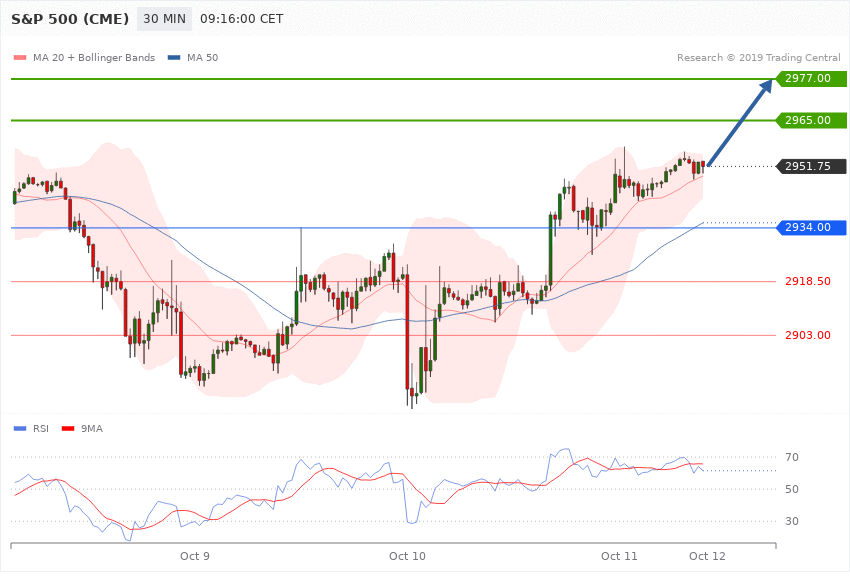Click the 2951.75 current price tag
The image size is (850, 576).
[811, 166]
